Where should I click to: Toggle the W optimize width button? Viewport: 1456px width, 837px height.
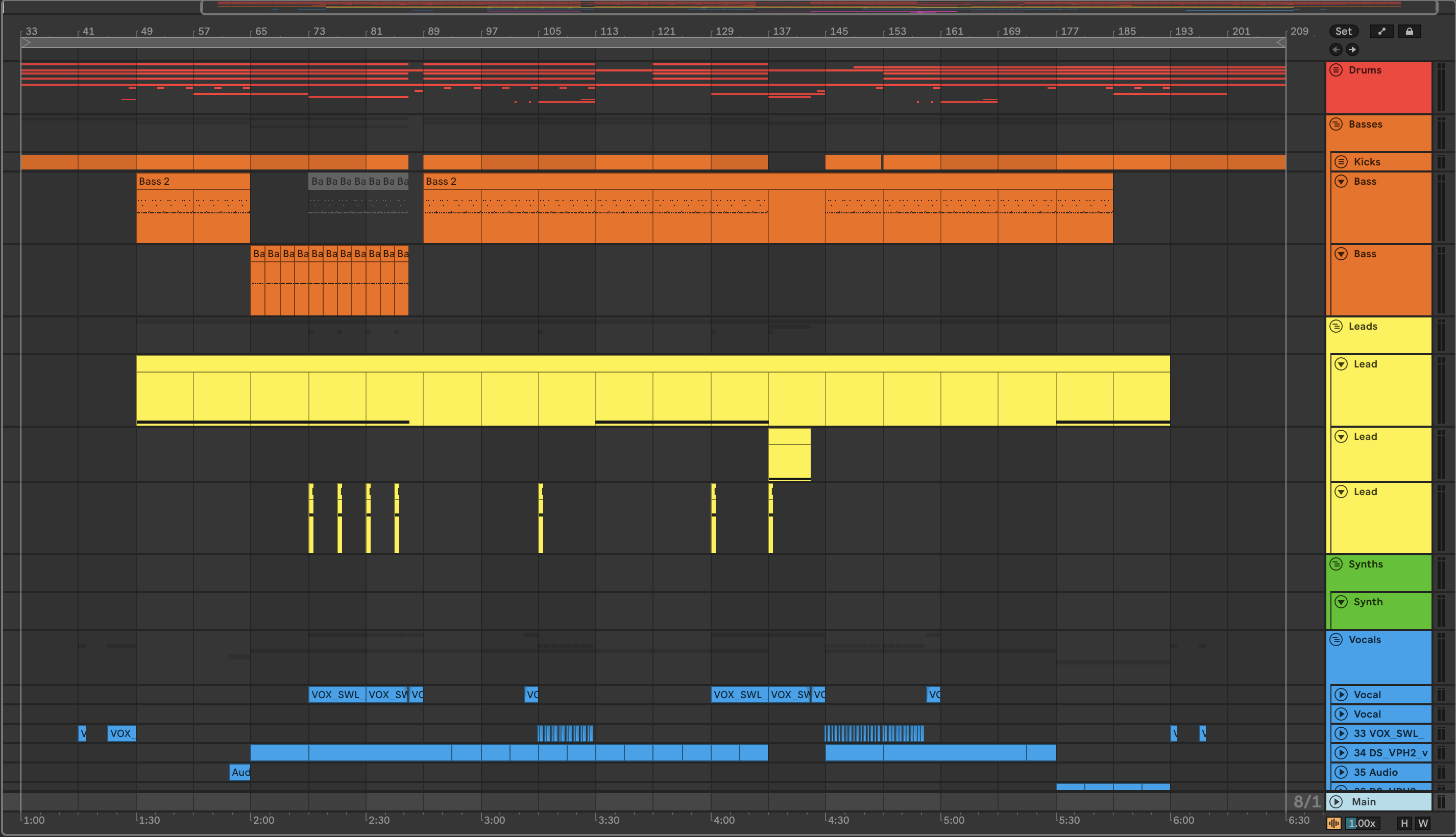[x=1423, y=823]
